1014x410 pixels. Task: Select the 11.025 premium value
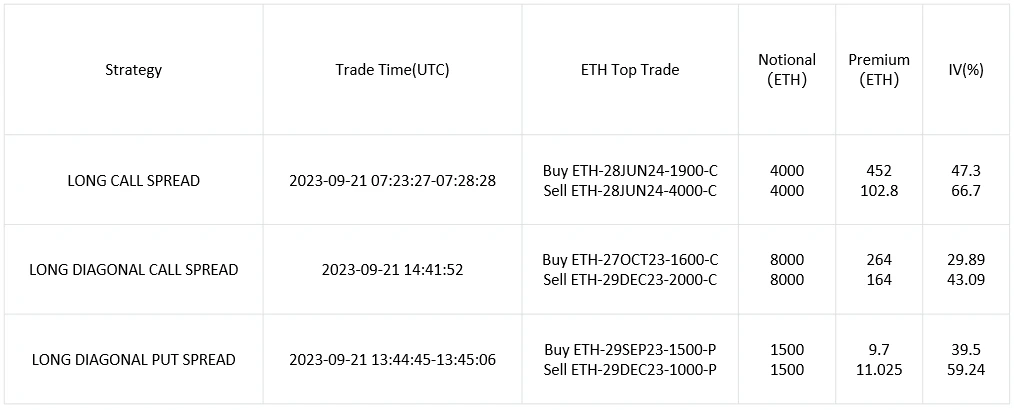pyautogui.click(x=879, y=369)
